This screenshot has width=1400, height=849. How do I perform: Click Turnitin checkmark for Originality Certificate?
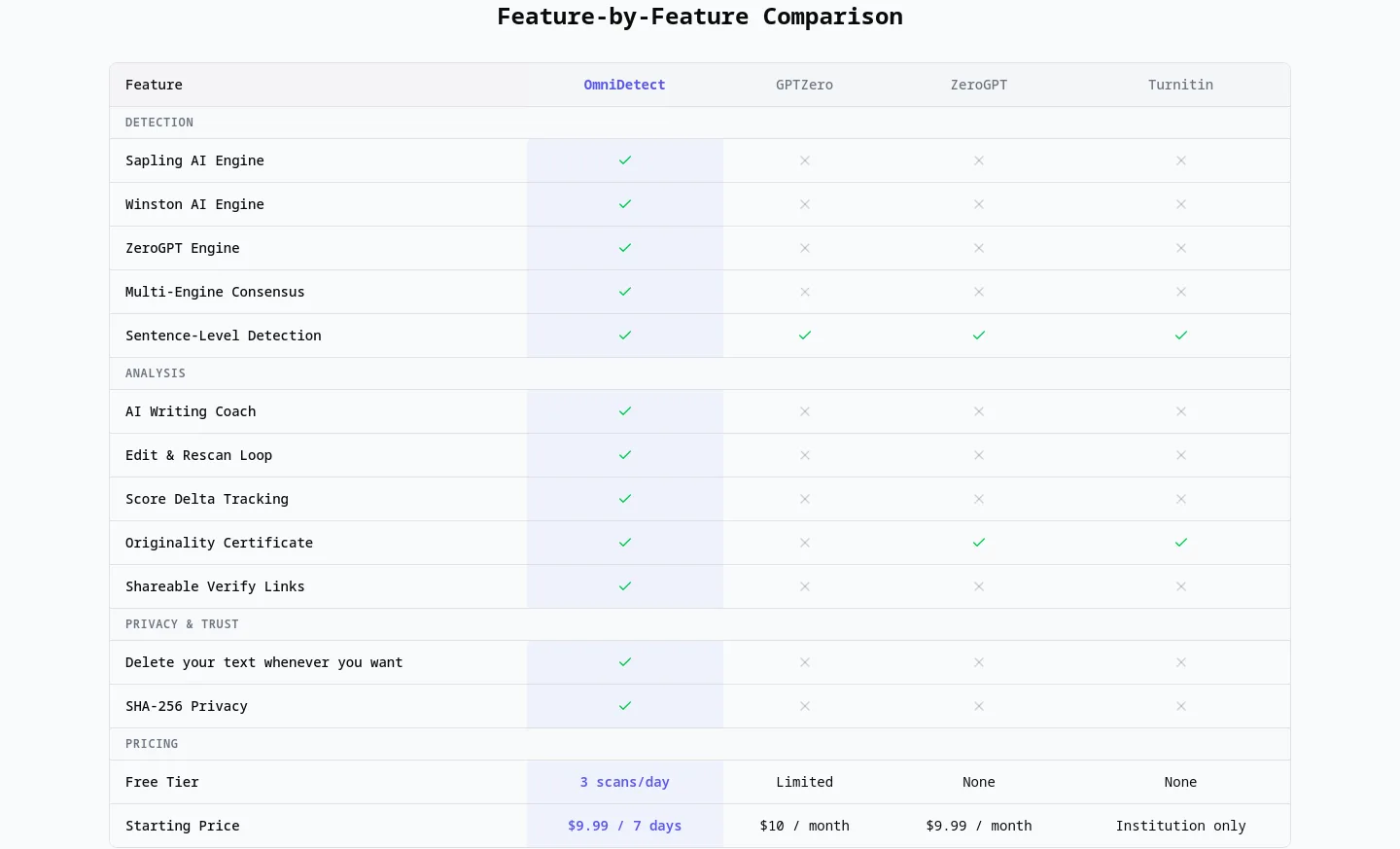pos(1181,543)
